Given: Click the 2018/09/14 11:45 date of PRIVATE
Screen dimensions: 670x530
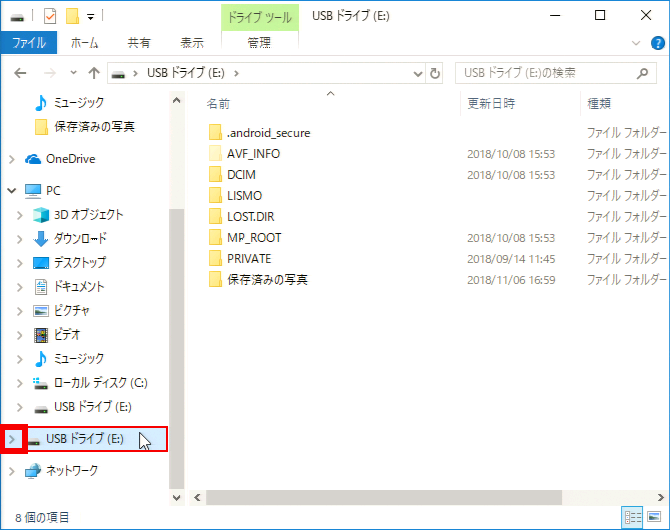Looking at the screenshot, I should (x=511, y=259).
